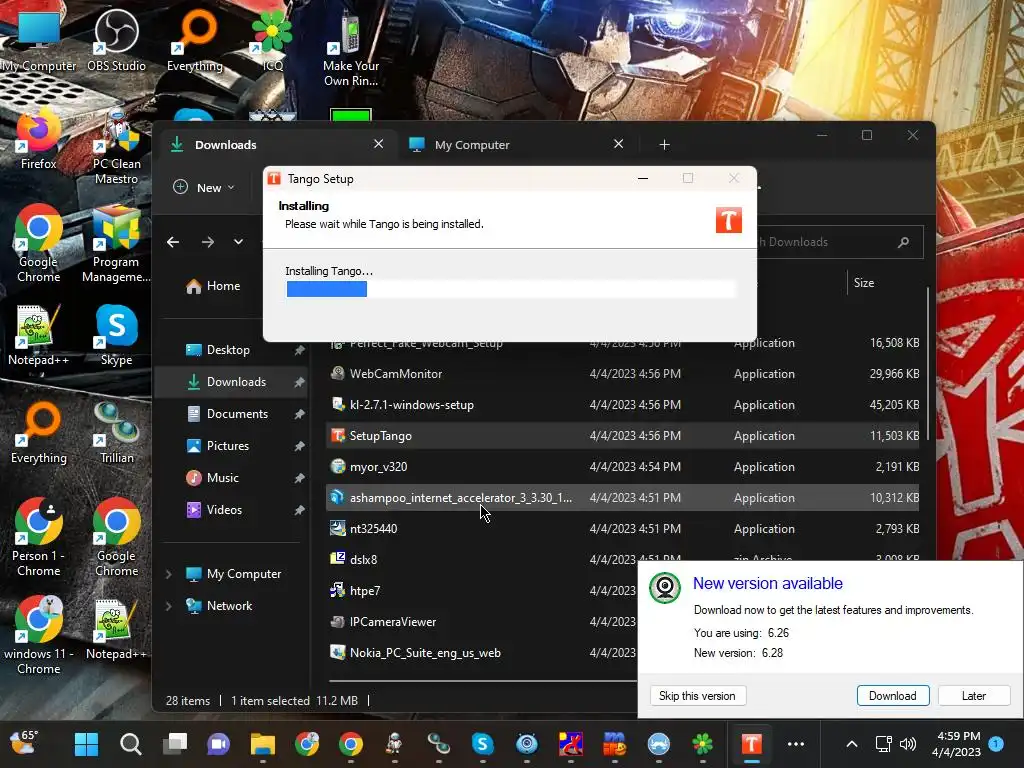1024x768 pixels.
Task: Open Trillian desktop shortcut
Action: pos(116,432)
